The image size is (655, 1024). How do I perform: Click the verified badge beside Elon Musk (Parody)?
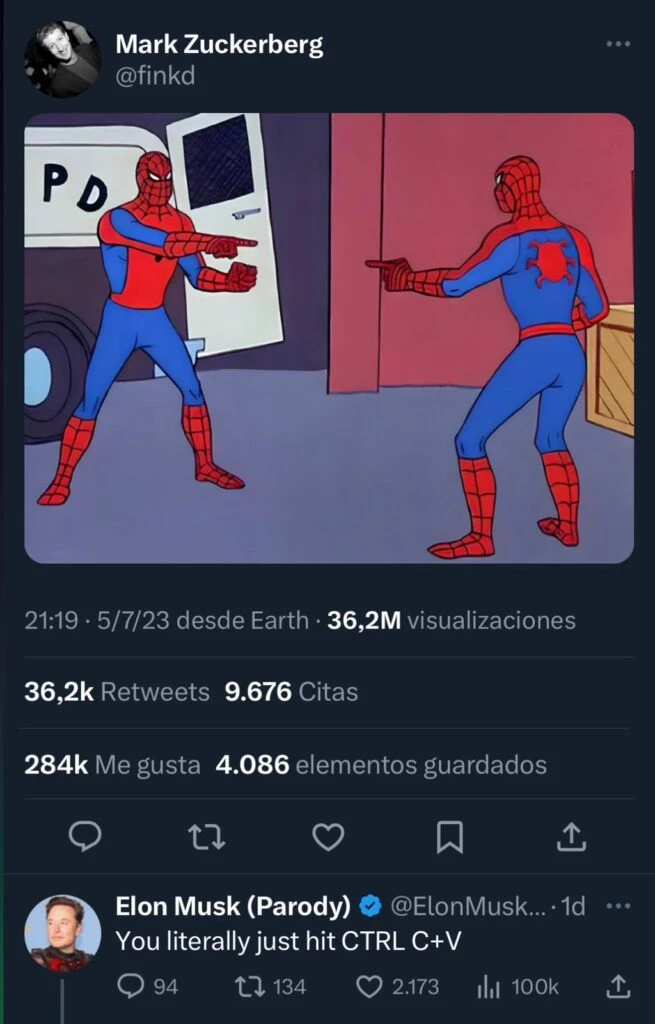(371, 906)
